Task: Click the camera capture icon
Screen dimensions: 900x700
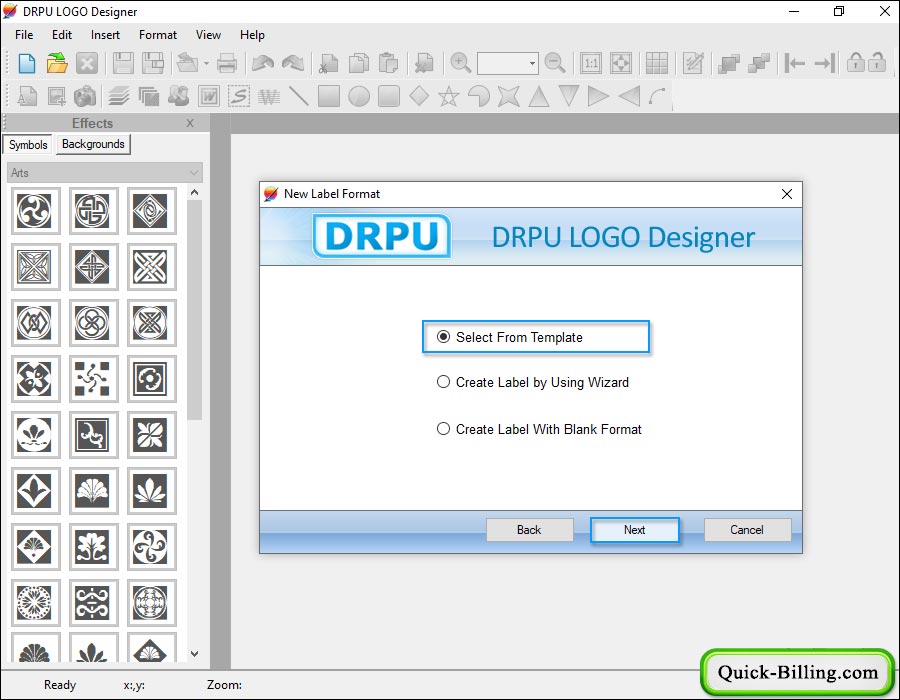Action: (x=85, y=96)
